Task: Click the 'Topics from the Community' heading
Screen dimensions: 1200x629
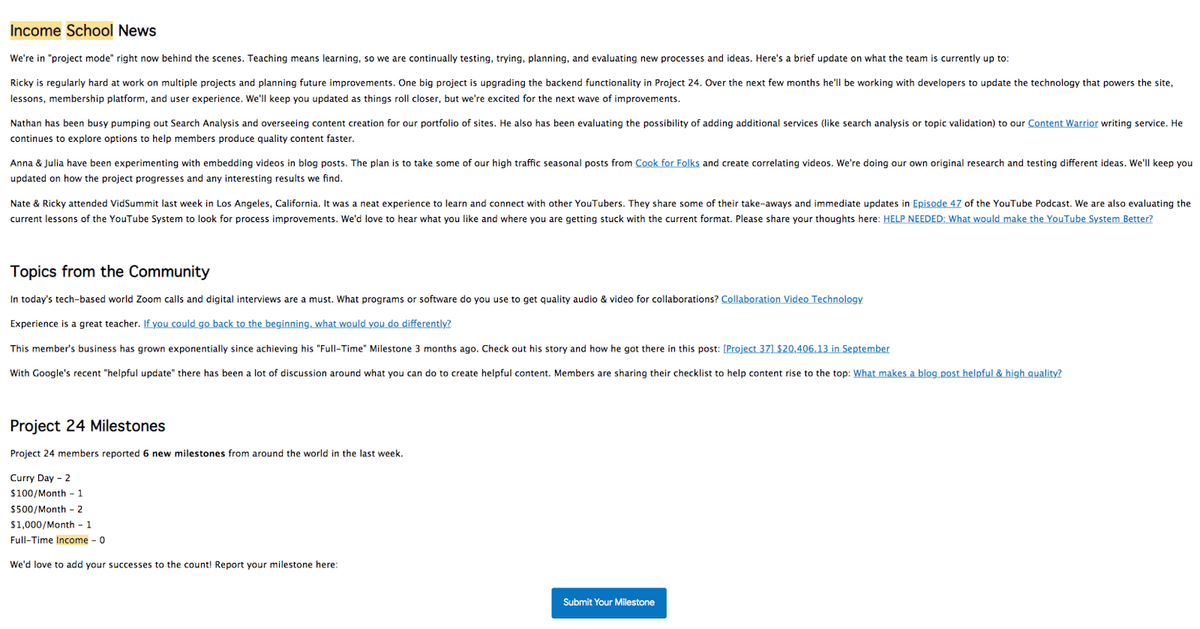Action: click(110, 272)
